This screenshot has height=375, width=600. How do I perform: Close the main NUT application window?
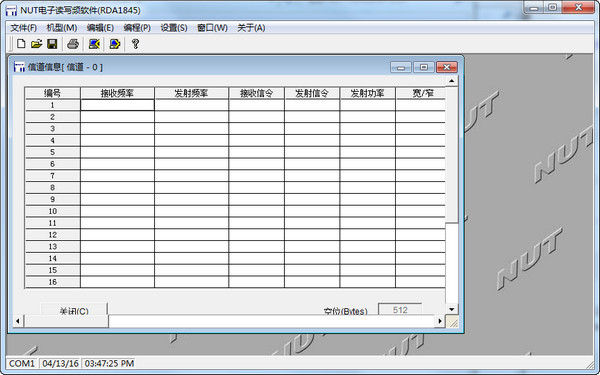point(579,7)
